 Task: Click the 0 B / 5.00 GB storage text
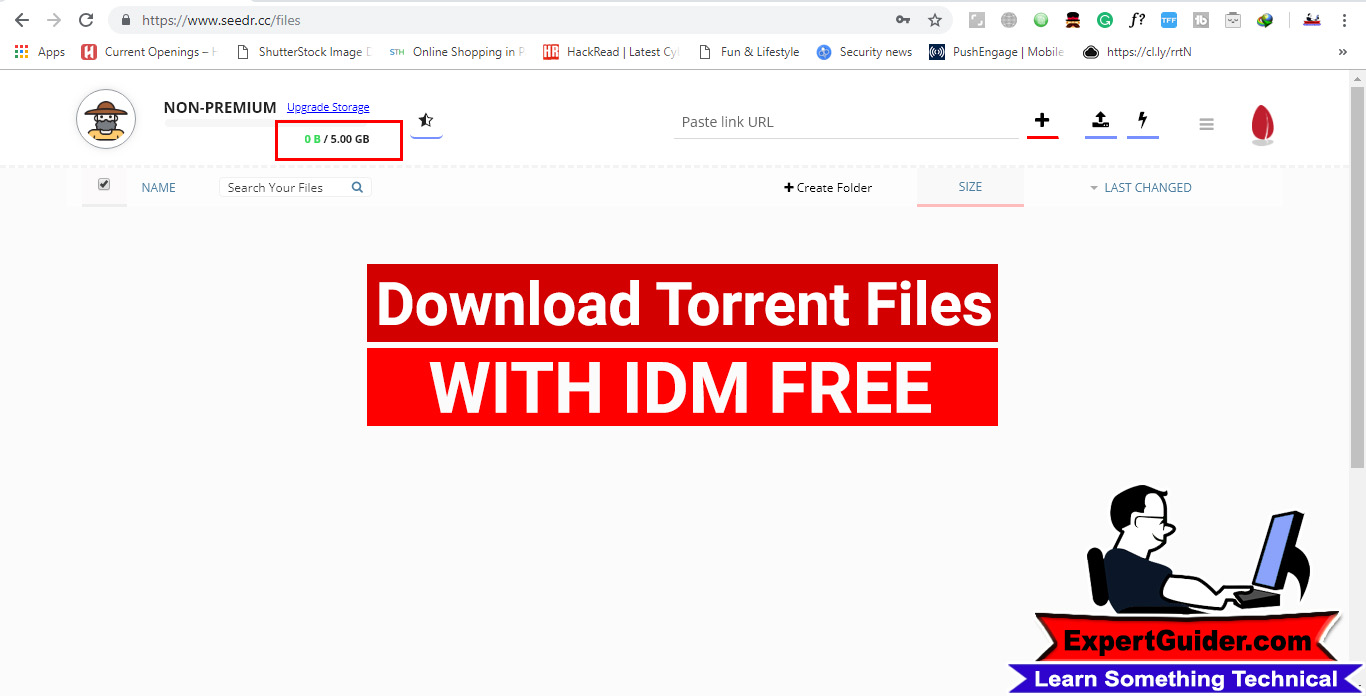337,139
